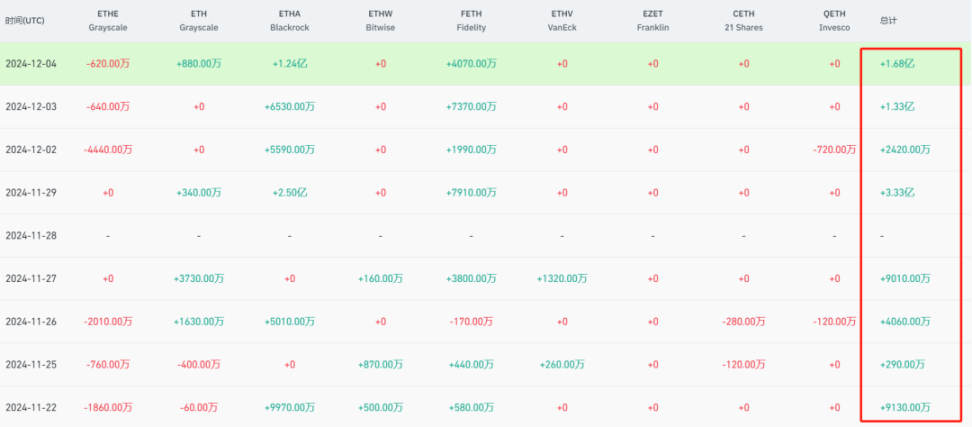Click the ETHA Blackrock column header
This screenshot has height=427, width=972.
coord(289,20)
